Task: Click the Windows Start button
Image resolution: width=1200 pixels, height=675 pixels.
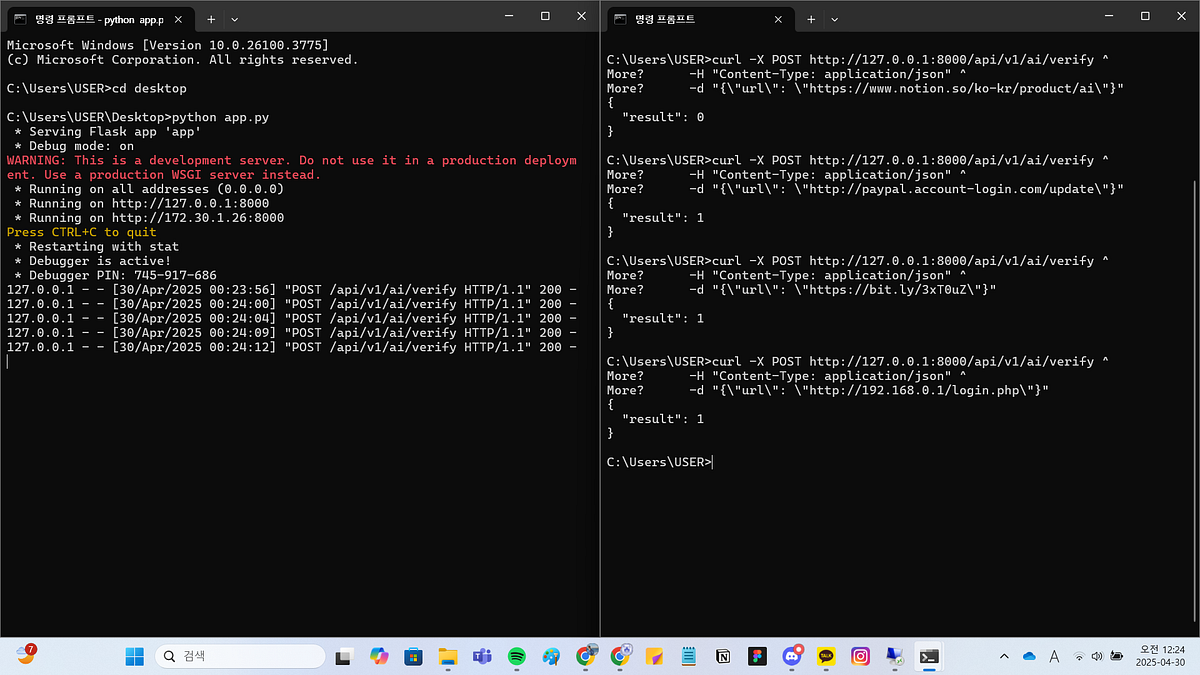Action: 135,657
